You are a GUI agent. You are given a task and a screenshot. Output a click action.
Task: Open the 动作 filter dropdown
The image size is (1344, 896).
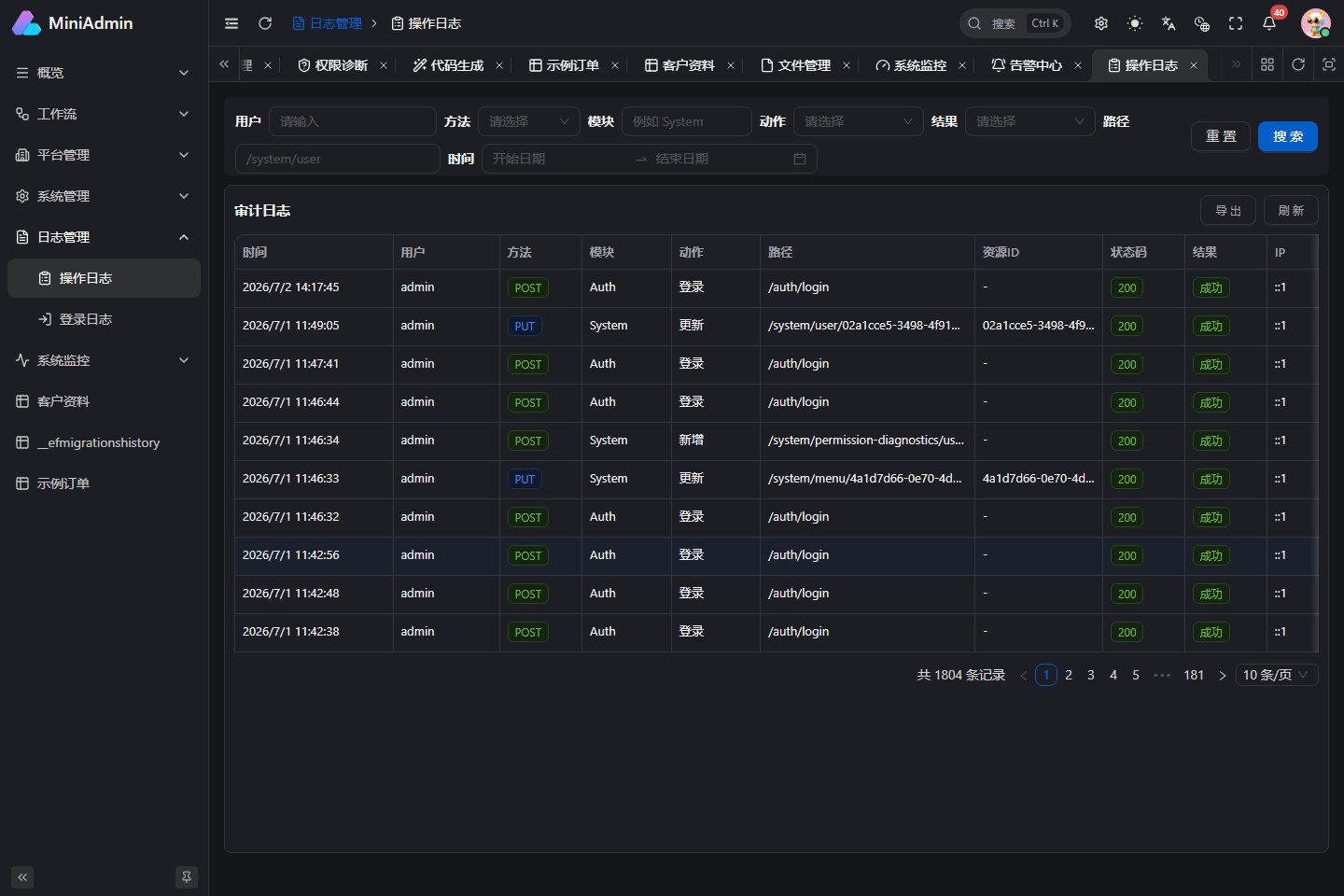(x=859, y=121)
